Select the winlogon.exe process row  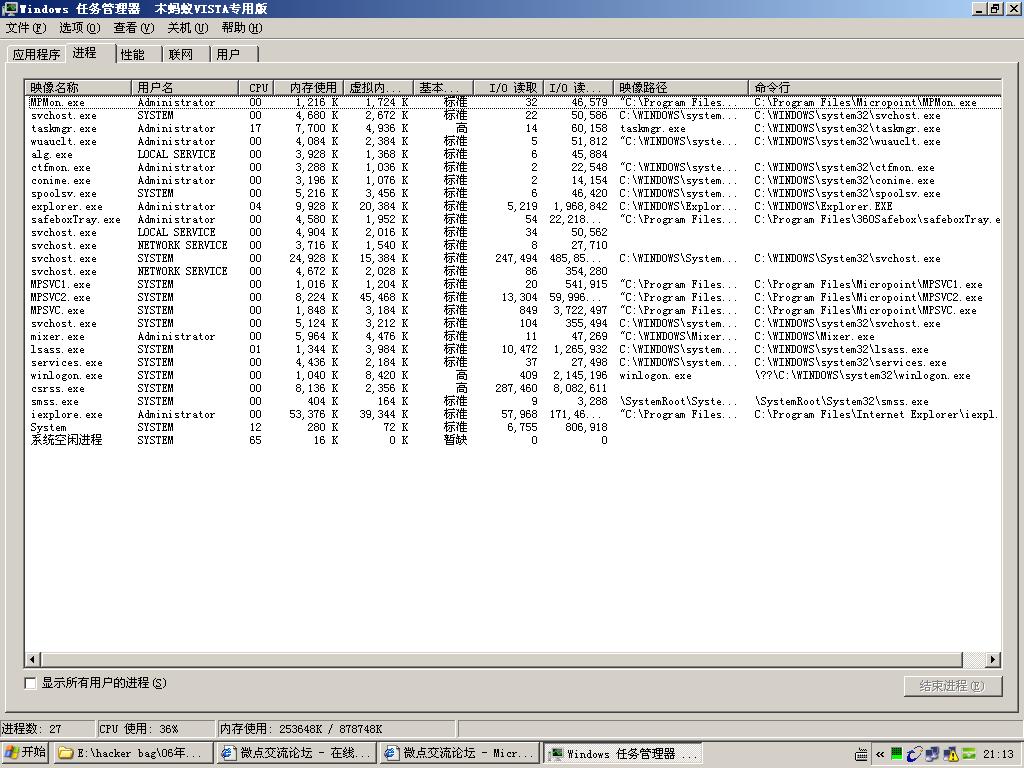(x=513, y=376)
